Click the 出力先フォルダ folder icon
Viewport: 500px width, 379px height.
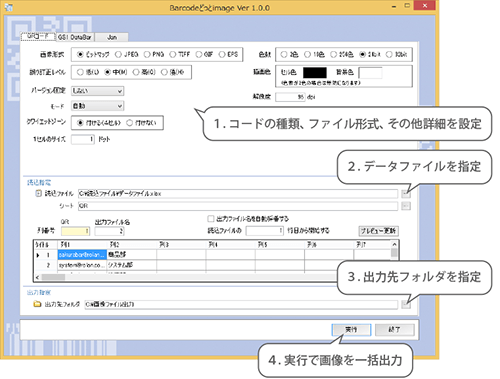pyautogui.click(x=37, y=304)
